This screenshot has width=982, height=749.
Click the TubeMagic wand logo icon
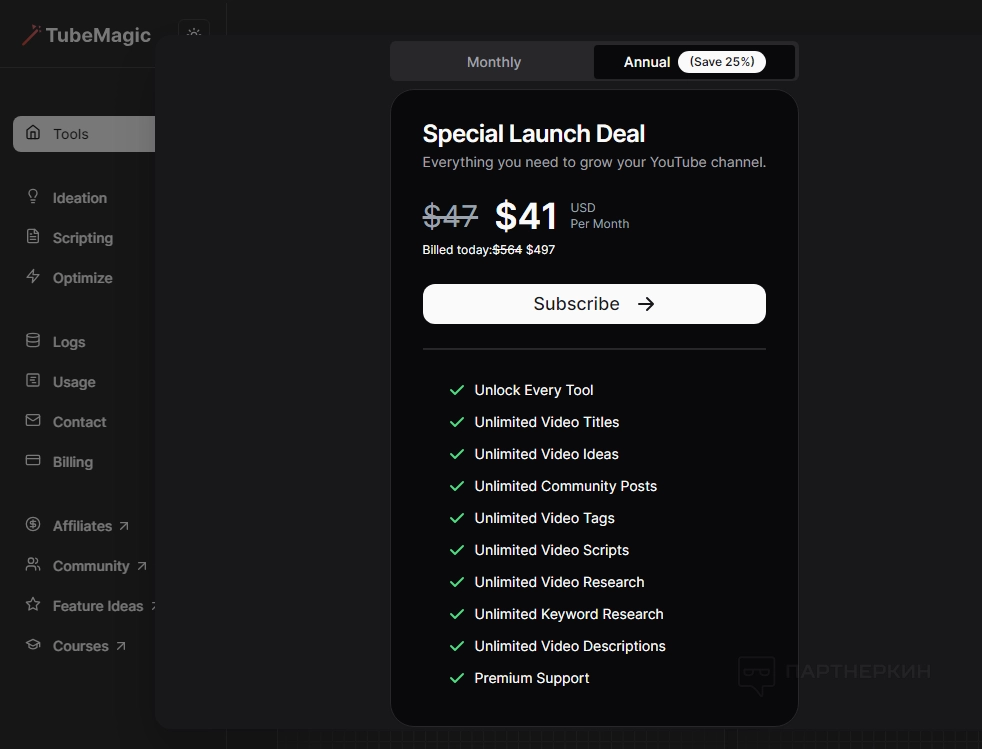point(31,34)
